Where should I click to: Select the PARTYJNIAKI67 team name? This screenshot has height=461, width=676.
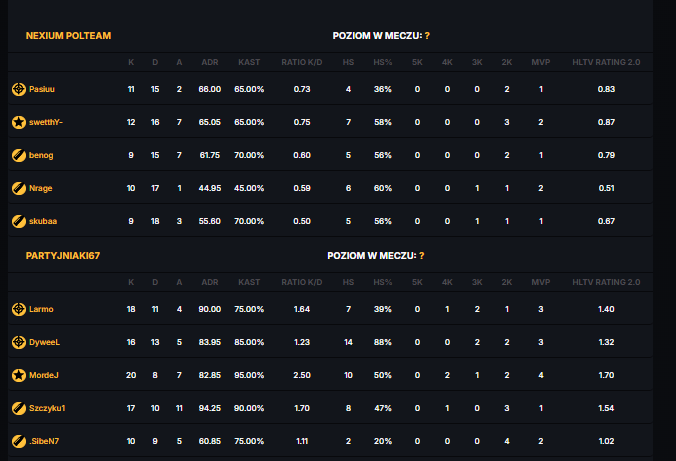pyautogui.click(x=63, y=256)
